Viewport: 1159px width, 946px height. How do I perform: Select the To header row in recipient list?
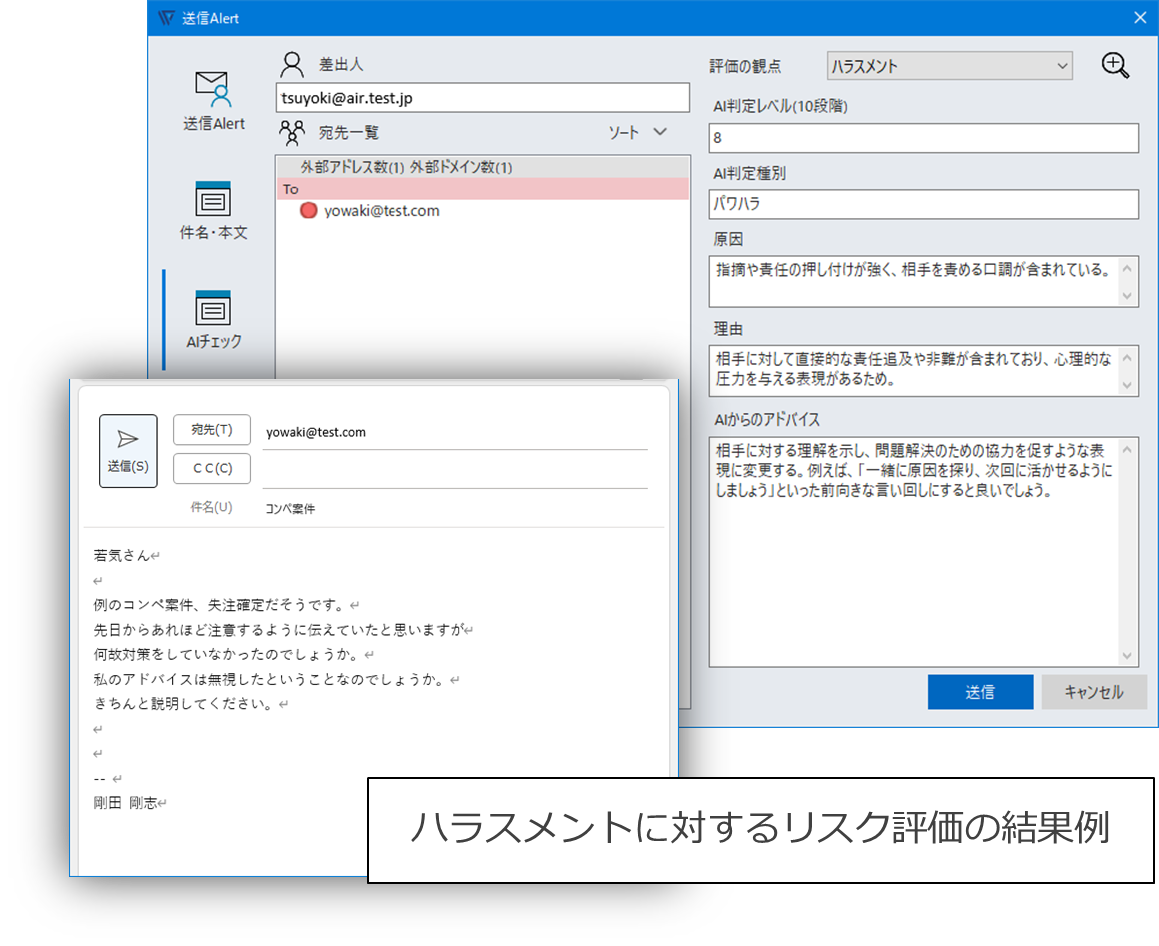pos(482,189)
